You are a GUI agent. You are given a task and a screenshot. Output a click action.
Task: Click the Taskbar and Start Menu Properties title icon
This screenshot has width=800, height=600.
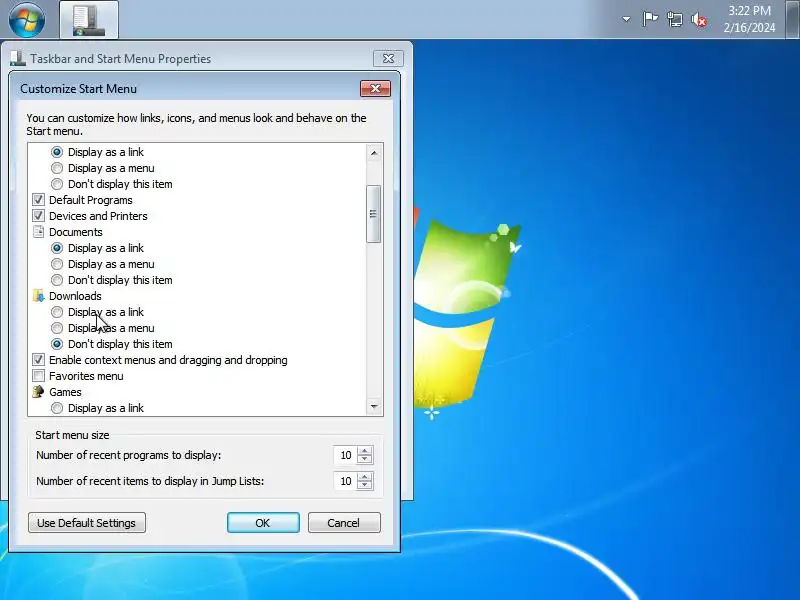coord(18,59)
